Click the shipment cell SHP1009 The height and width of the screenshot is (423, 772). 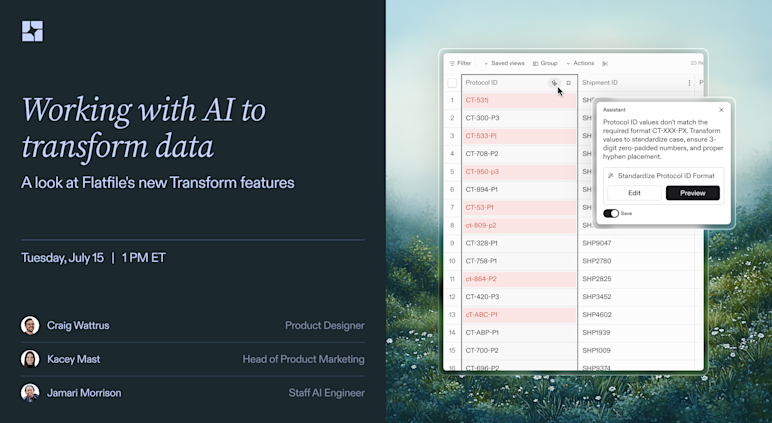click(636, 350)
